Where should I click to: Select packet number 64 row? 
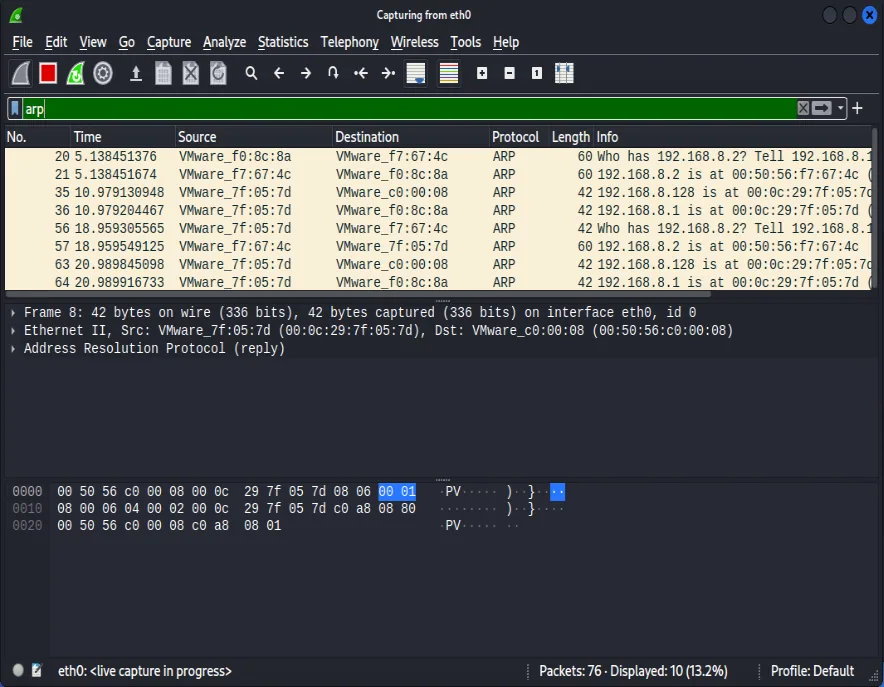click(x=437, y=282)
